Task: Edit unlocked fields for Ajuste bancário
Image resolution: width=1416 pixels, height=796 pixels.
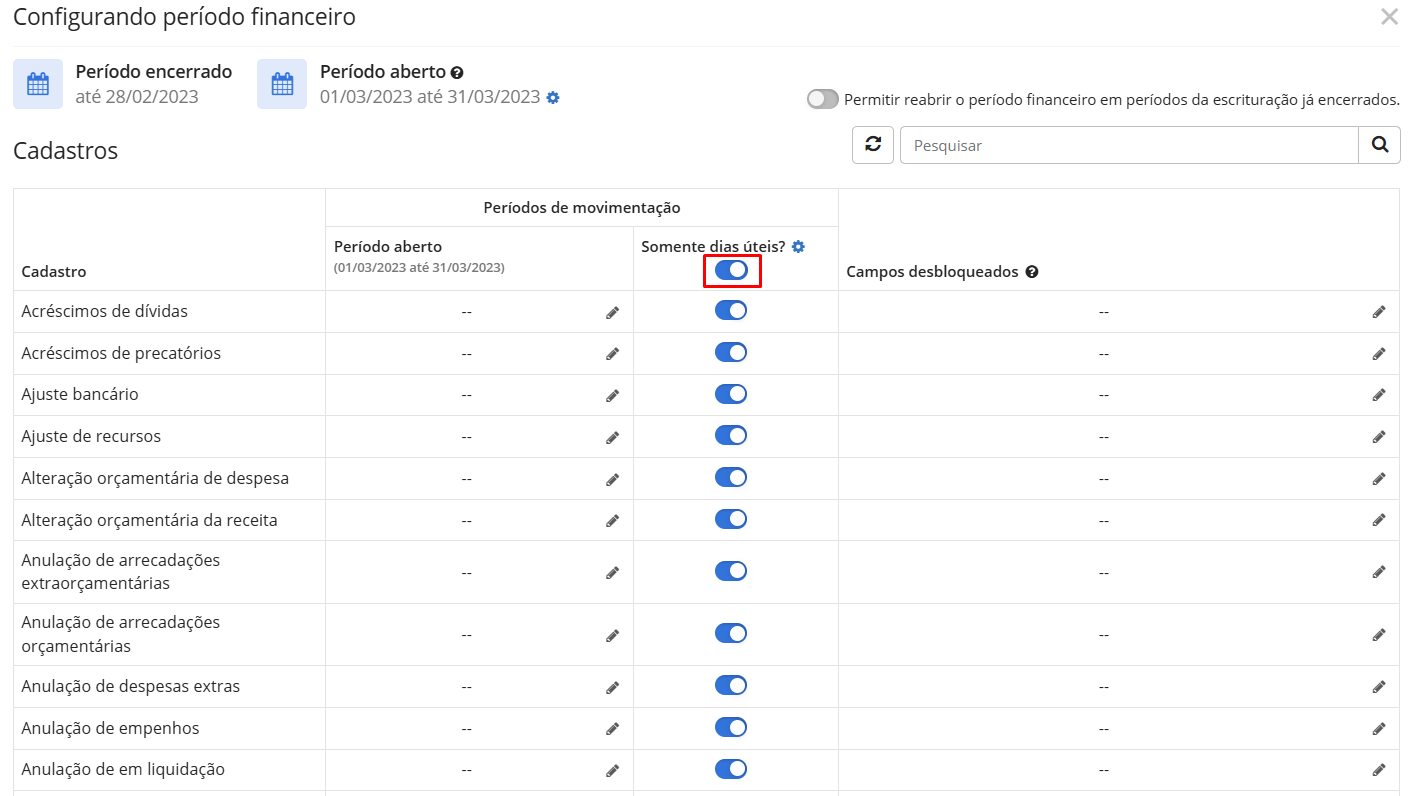Action: click(x=1379, y=396)
